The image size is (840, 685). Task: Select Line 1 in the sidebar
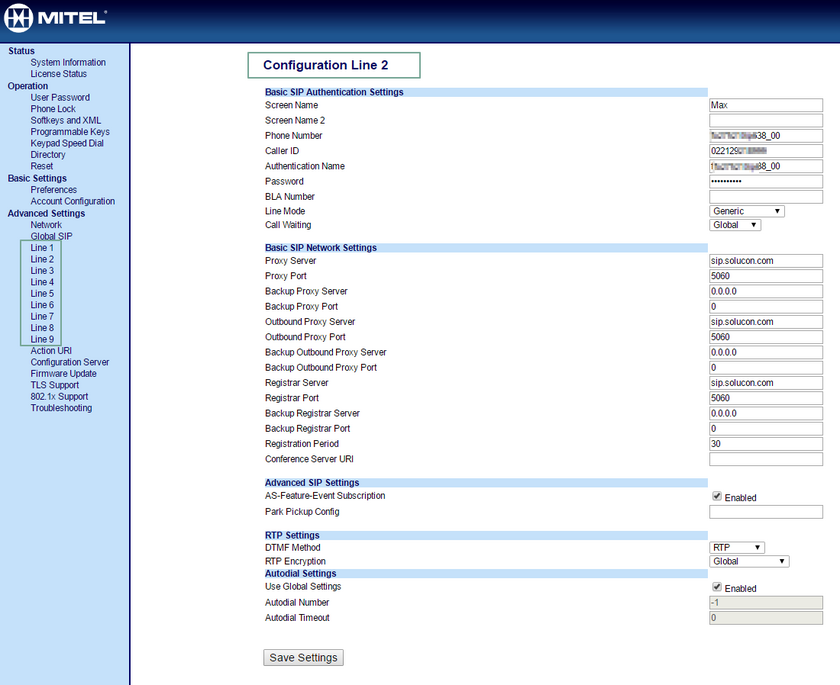tap(41, 247)
